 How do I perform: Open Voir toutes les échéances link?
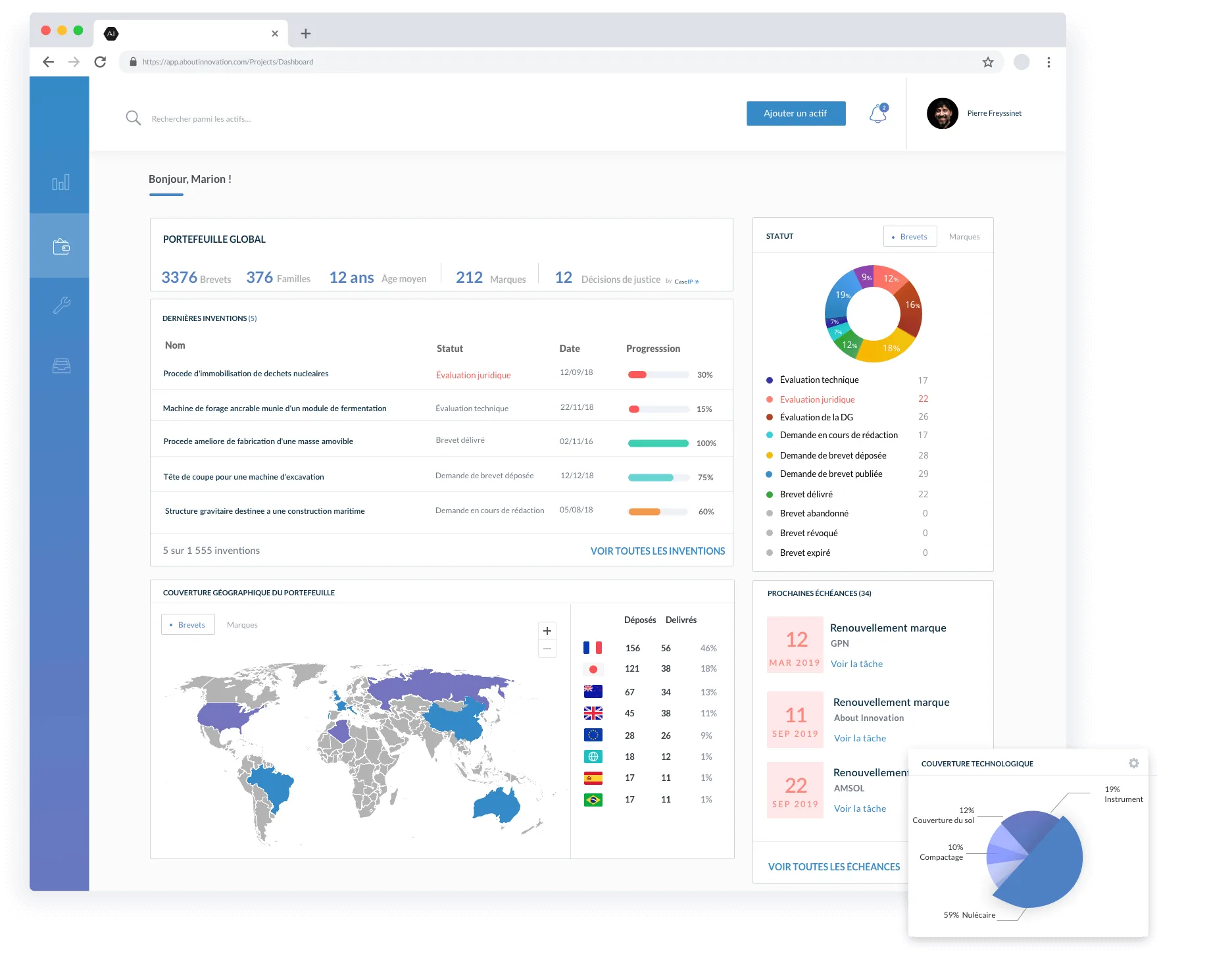click(833, 866)
